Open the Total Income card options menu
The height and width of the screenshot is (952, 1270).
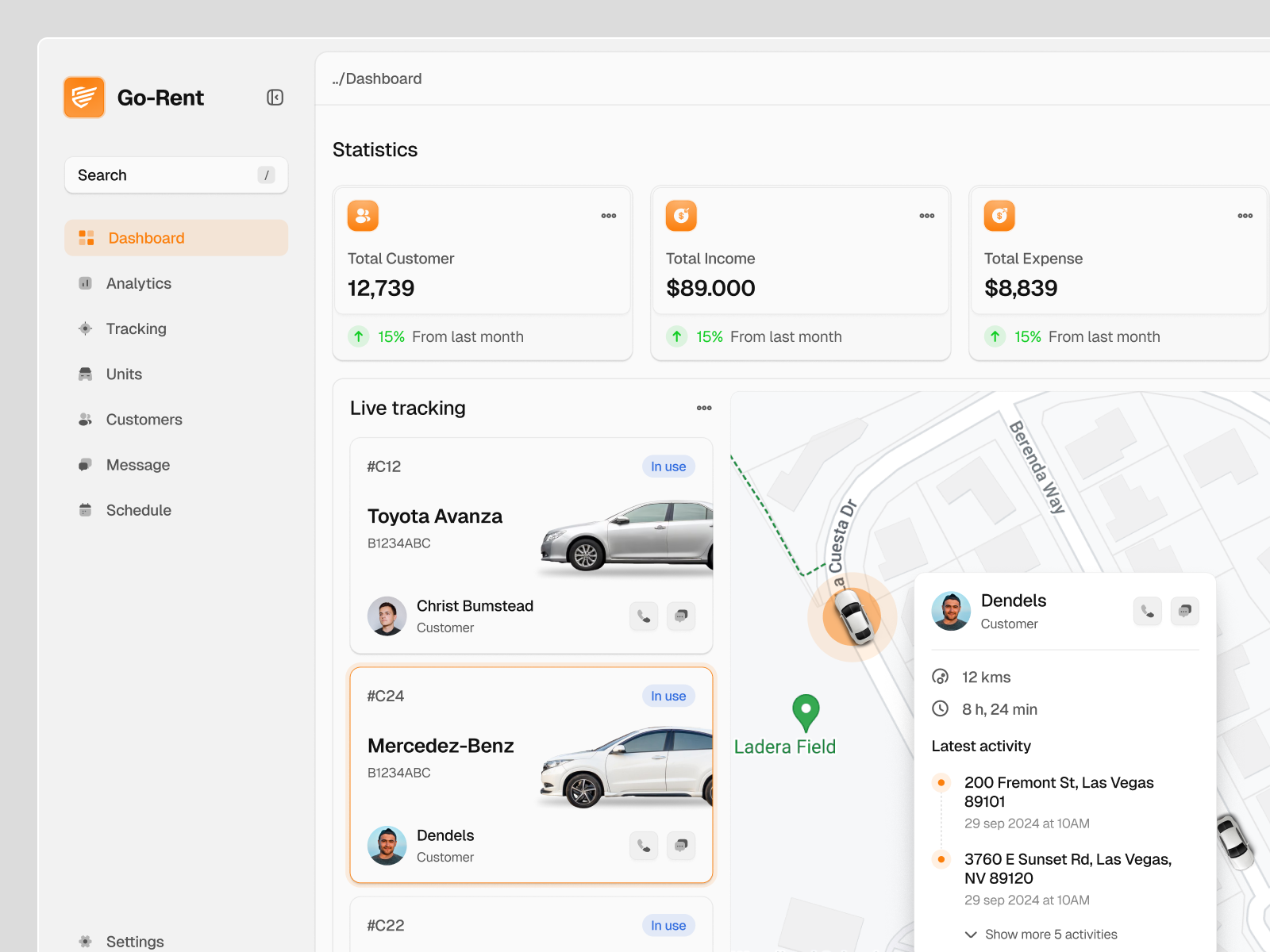coord(926,215)
